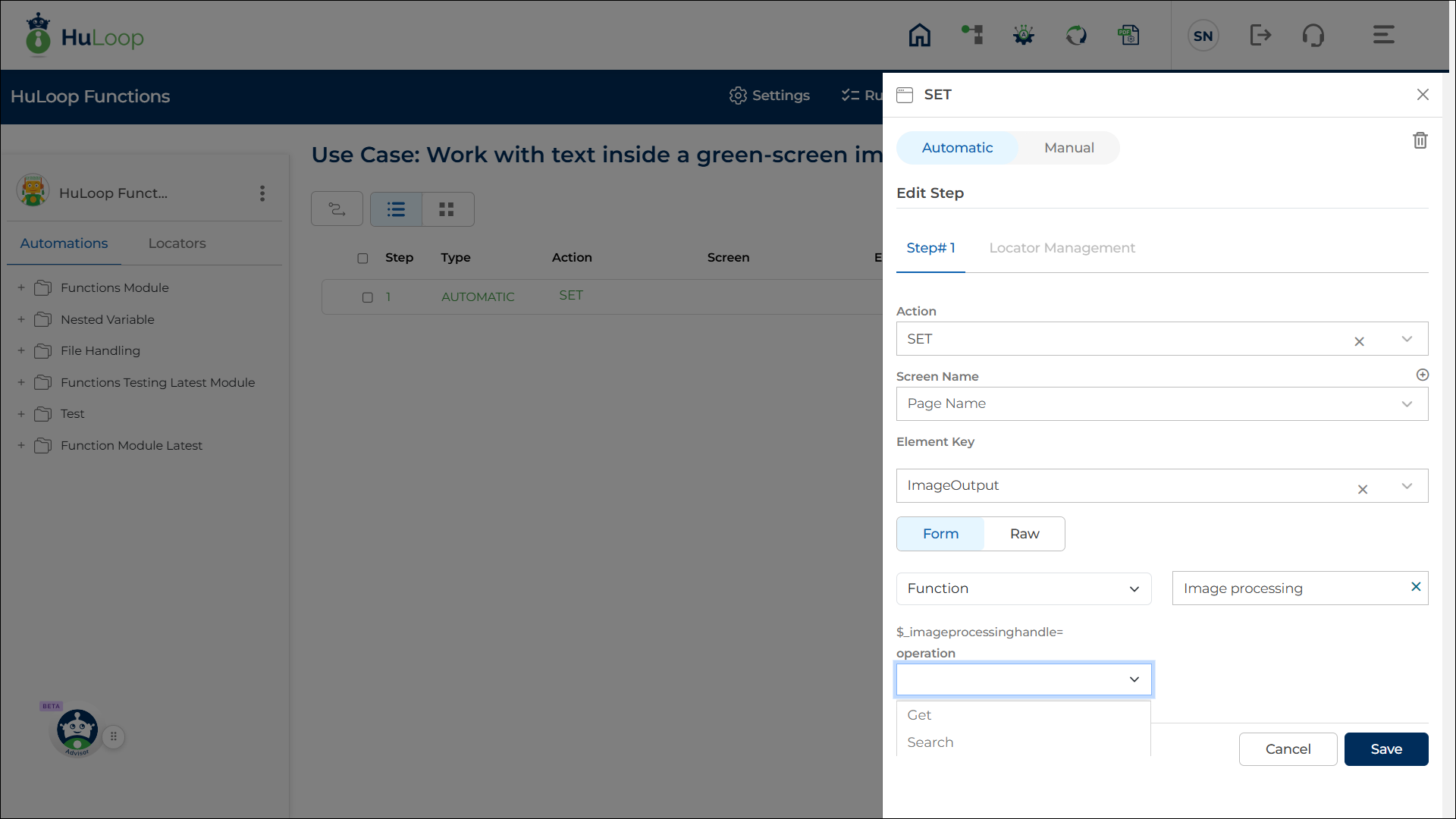This screenshot has height=819, width=1456.
Task: Click the Cancel button
Action: point(1287,749)
